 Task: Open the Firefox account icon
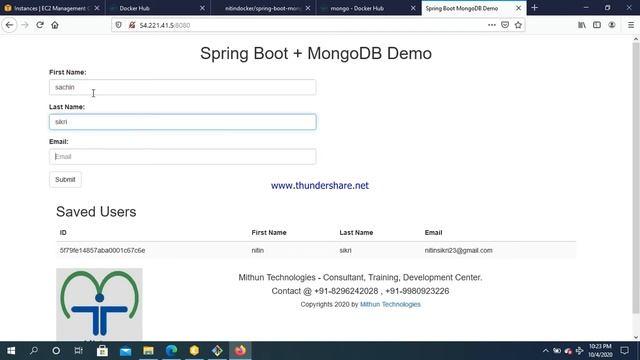(612, 25)
